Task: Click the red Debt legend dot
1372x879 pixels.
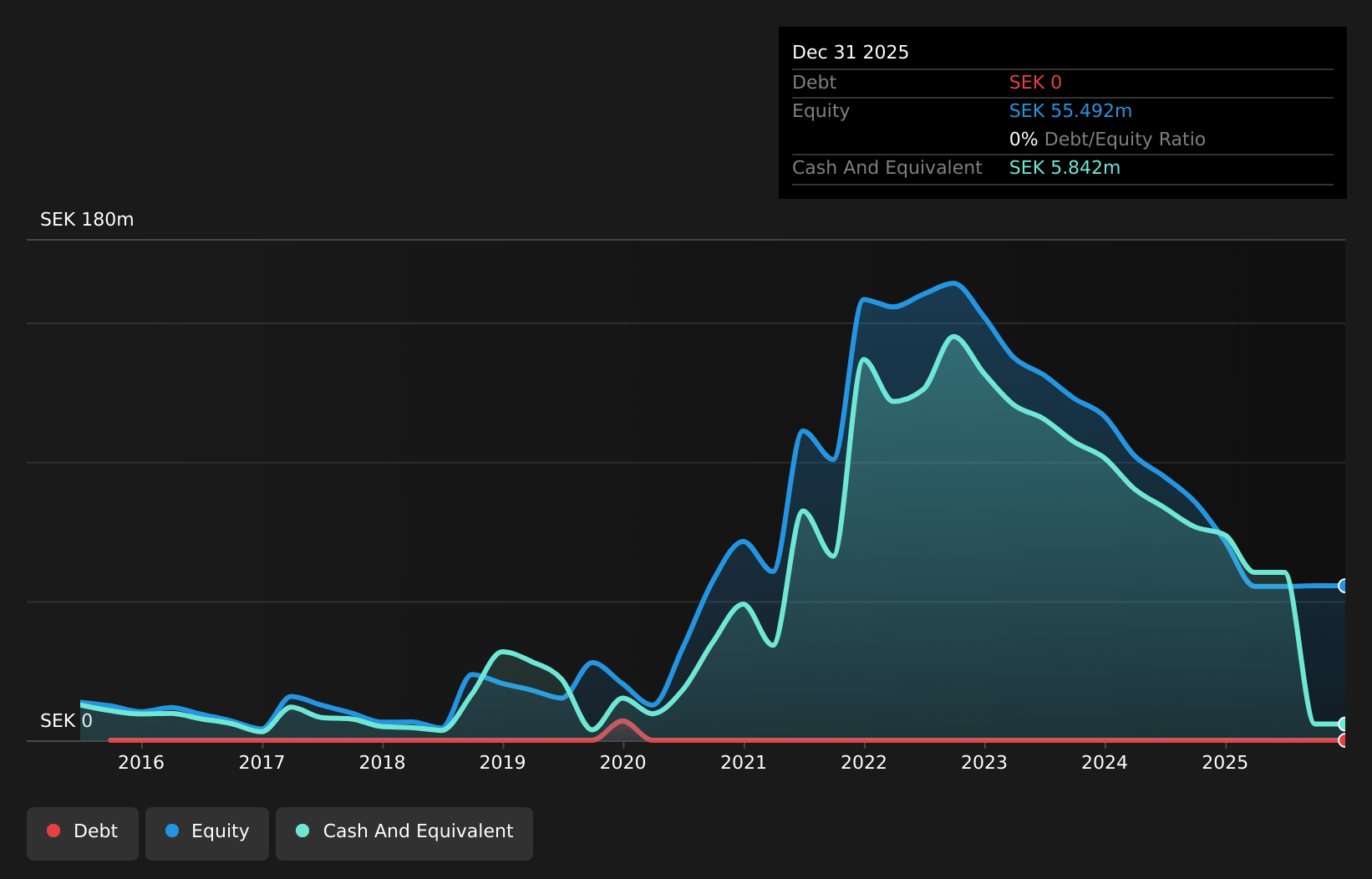Action: tap(53, 831)
